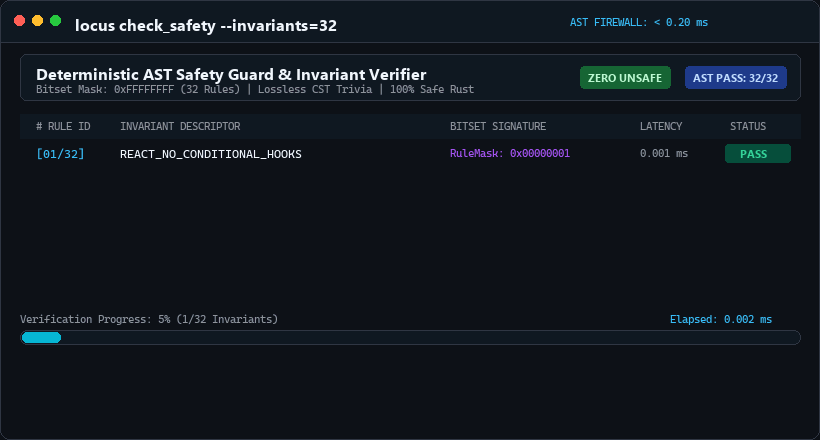Screen dimensions: 820x440
Task: Click the PASS status badge for rule 01/32
Action: tap(757, 154)
